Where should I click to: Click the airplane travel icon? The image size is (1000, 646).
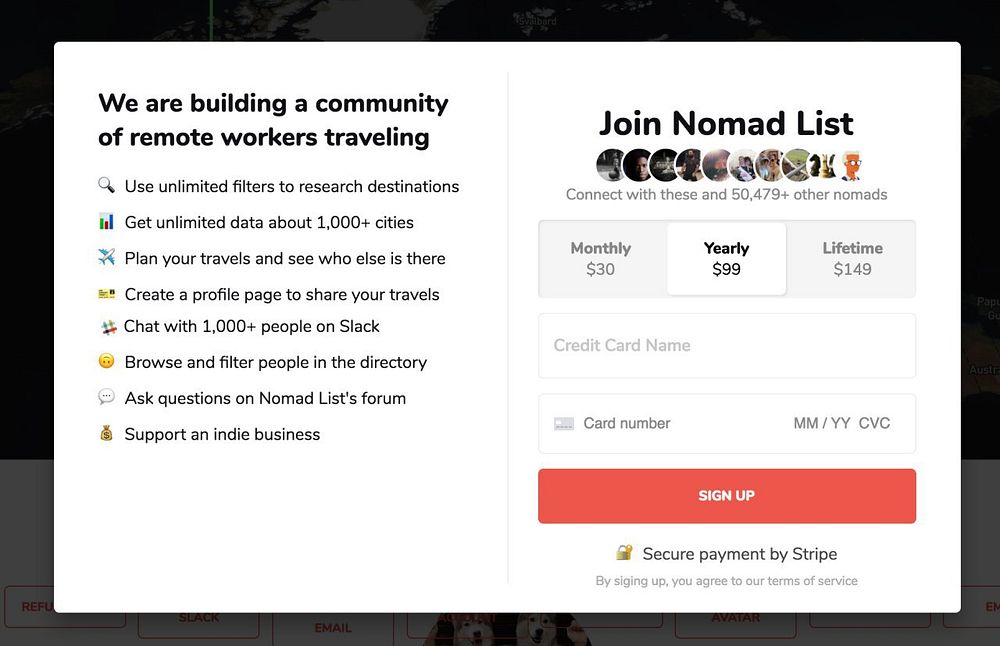coord(106,257)
